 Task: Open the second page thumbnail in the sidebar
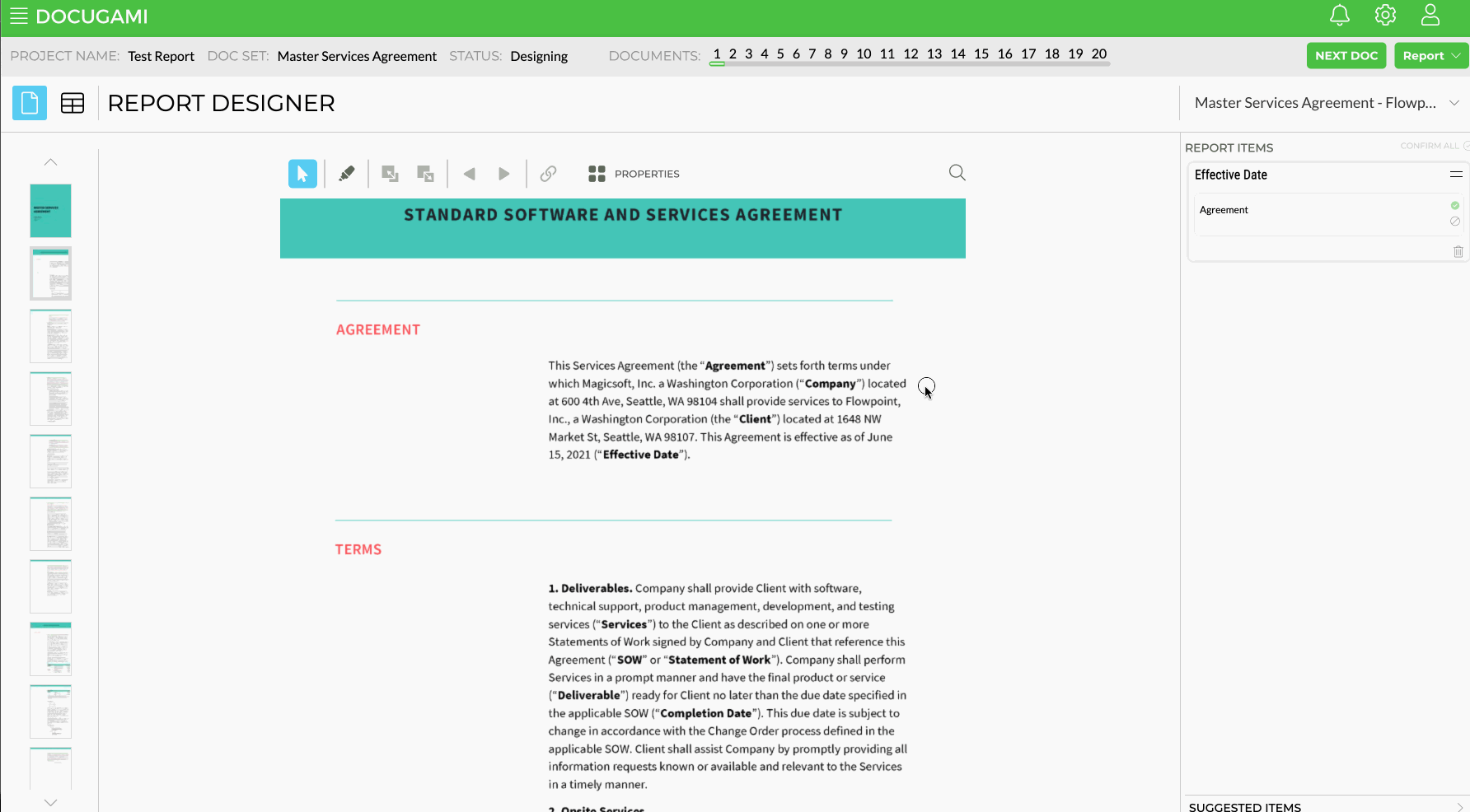50,273
